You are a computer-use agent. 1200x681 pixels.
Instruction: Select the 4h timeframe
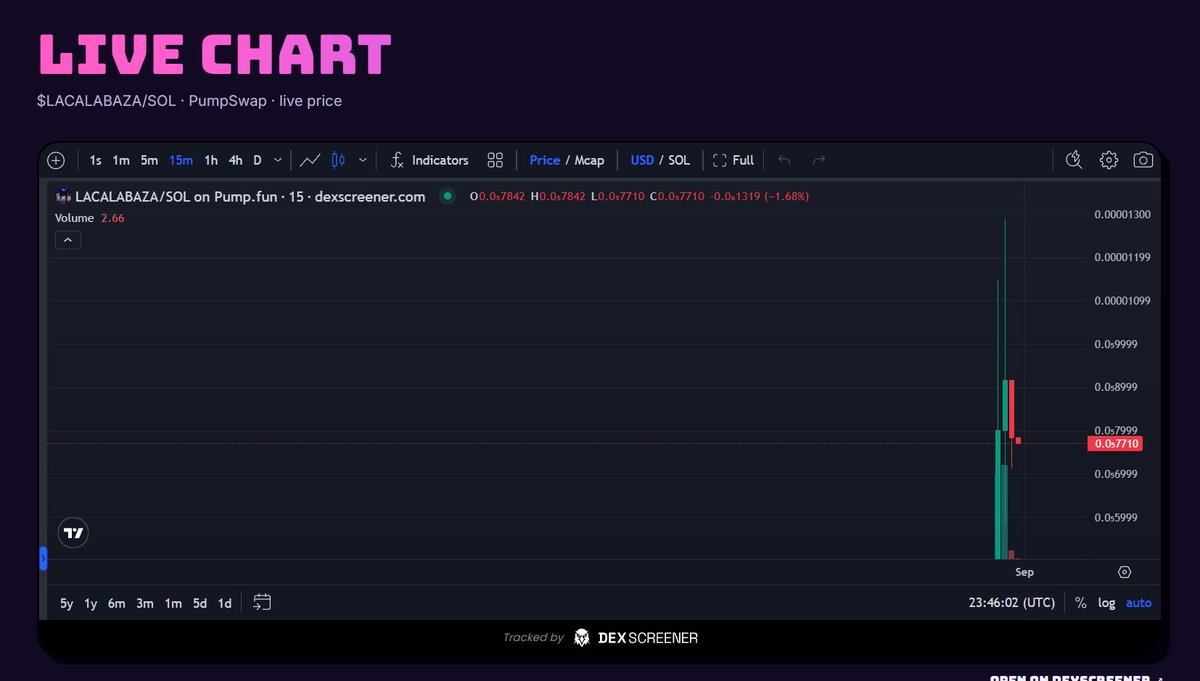235,160
